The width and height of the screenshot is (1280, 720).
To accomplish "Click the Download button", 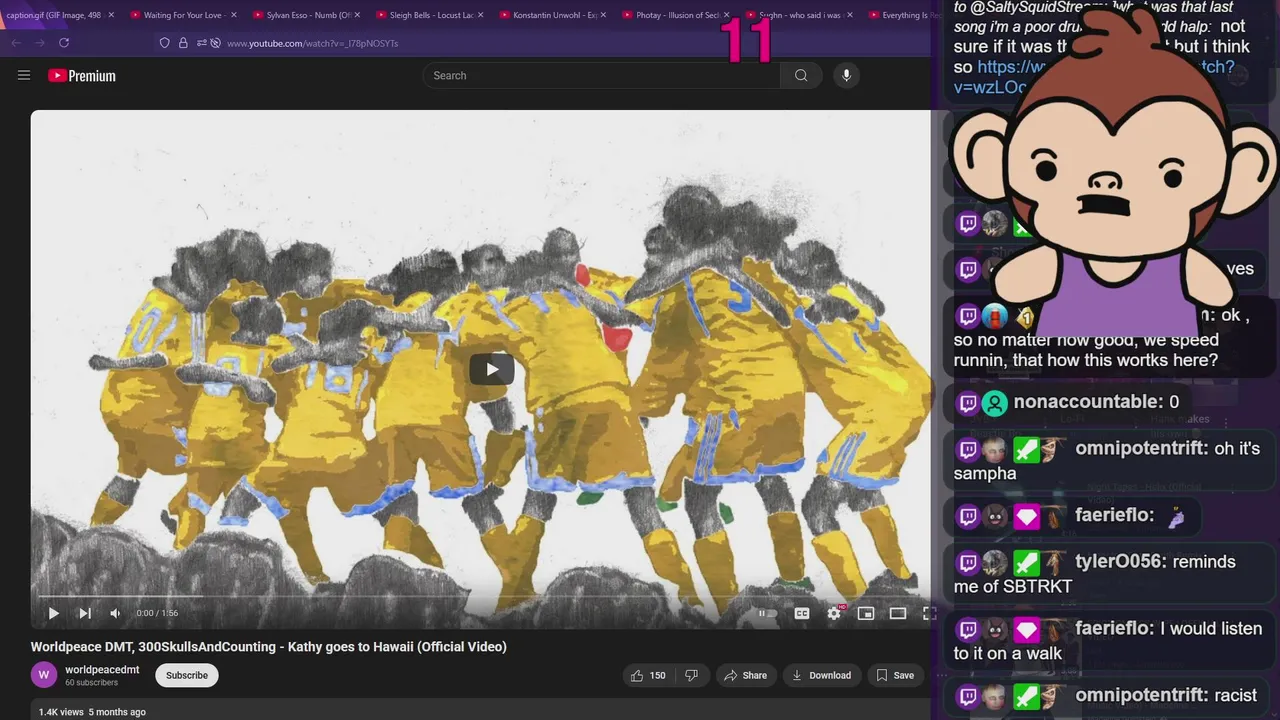I will pyautogui.click(x=821, y=675).
